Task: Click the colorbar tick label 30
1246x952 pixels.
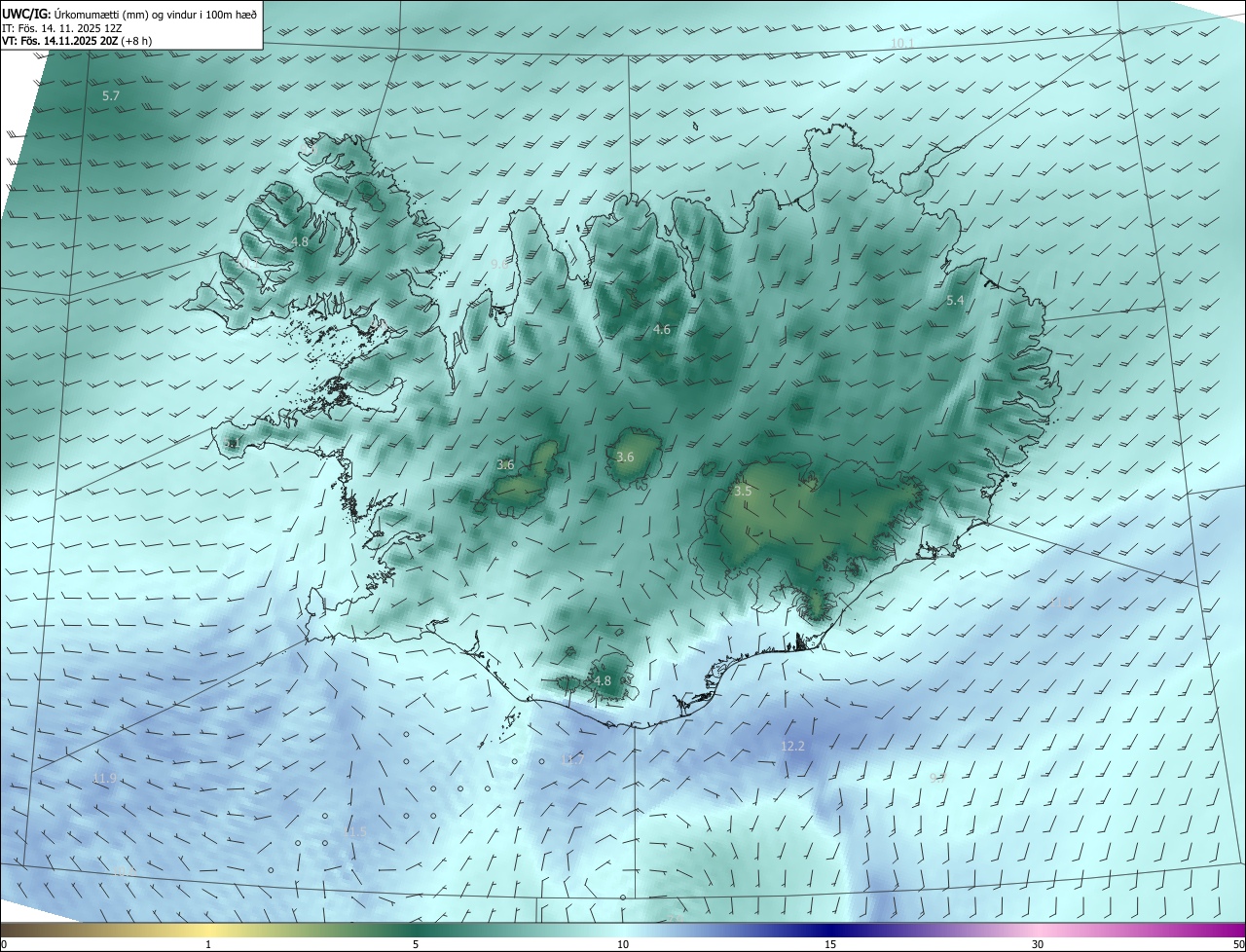Action: pos(1038,945)
